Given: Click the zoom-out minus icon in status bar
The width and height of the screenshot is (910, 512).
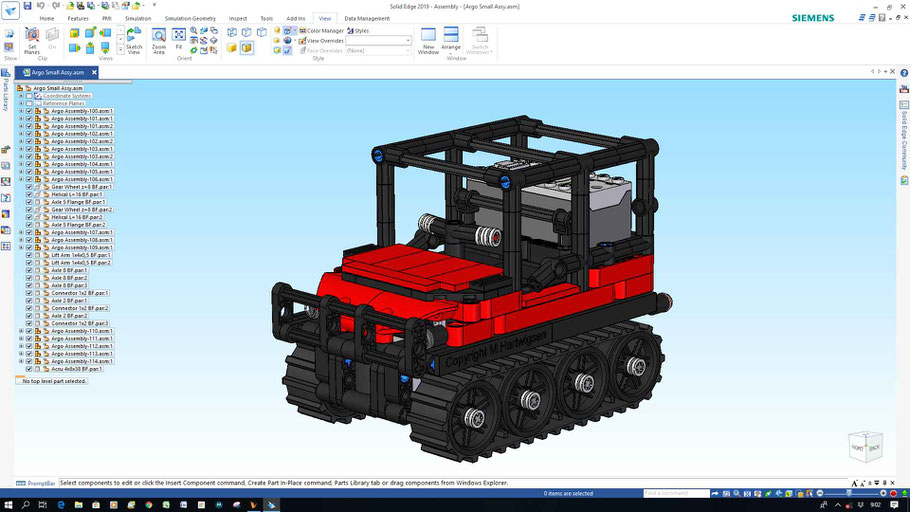Looking at the screenshot, I should [x=820, y=493].
